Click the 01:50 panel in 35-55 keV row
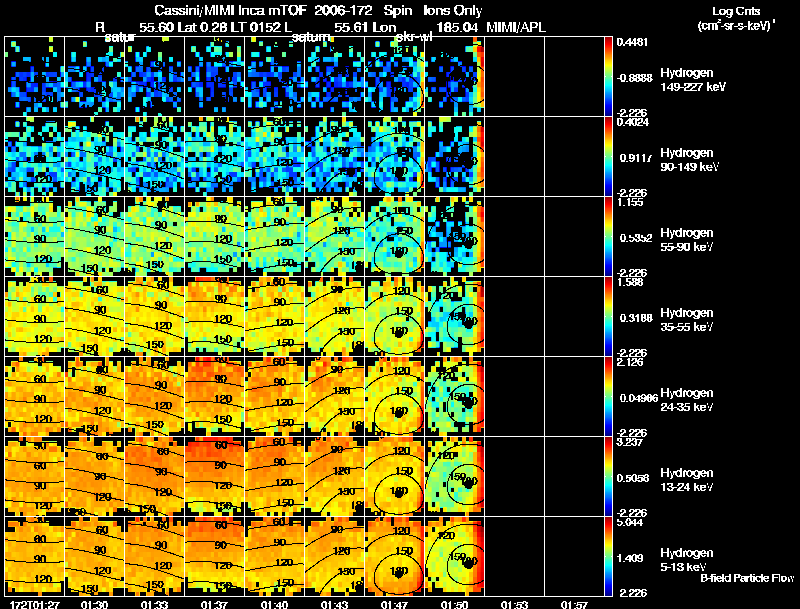800x609 pixels. pyautogui.click(x=454, y=316)
